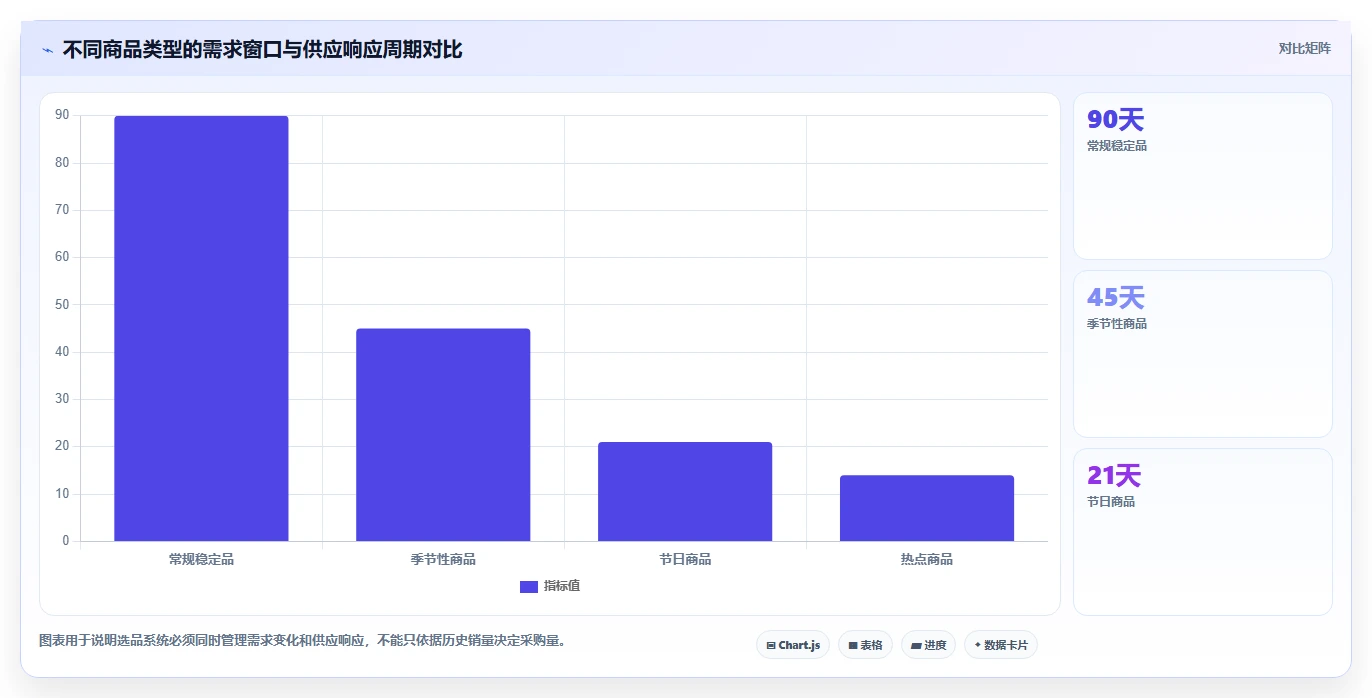Select the Chart.js tag button

793,645
